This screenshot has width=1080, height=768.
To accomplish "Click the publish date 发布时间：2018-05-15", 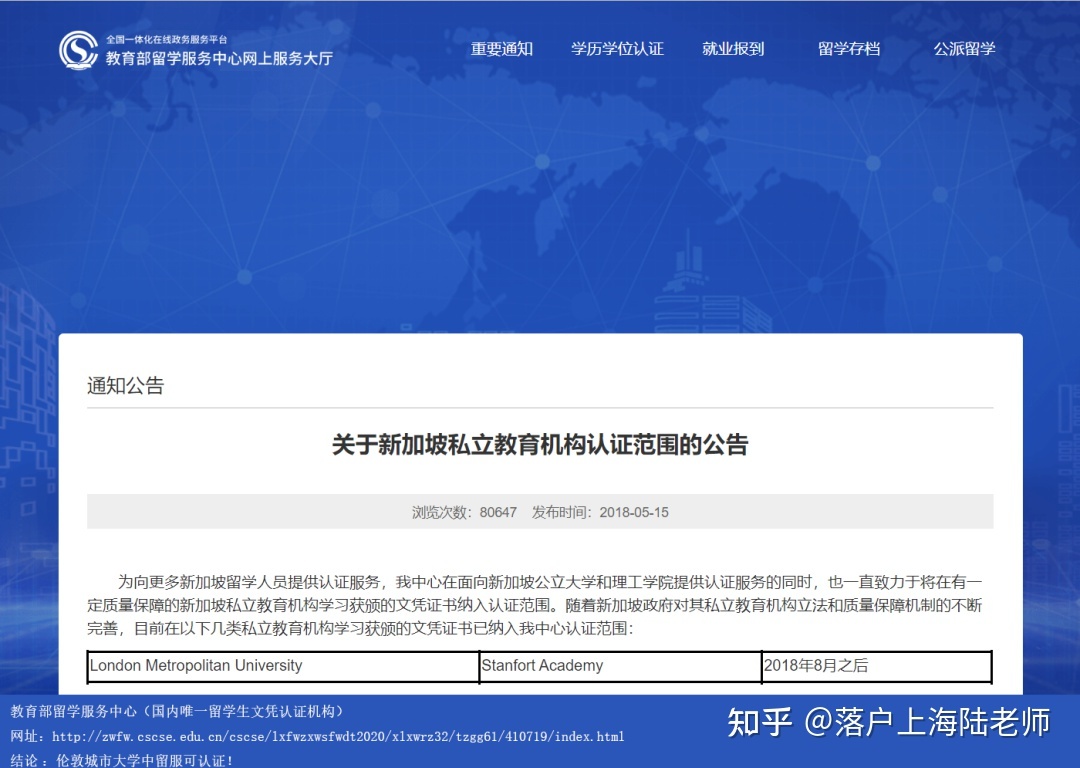I will coord(600,512).
